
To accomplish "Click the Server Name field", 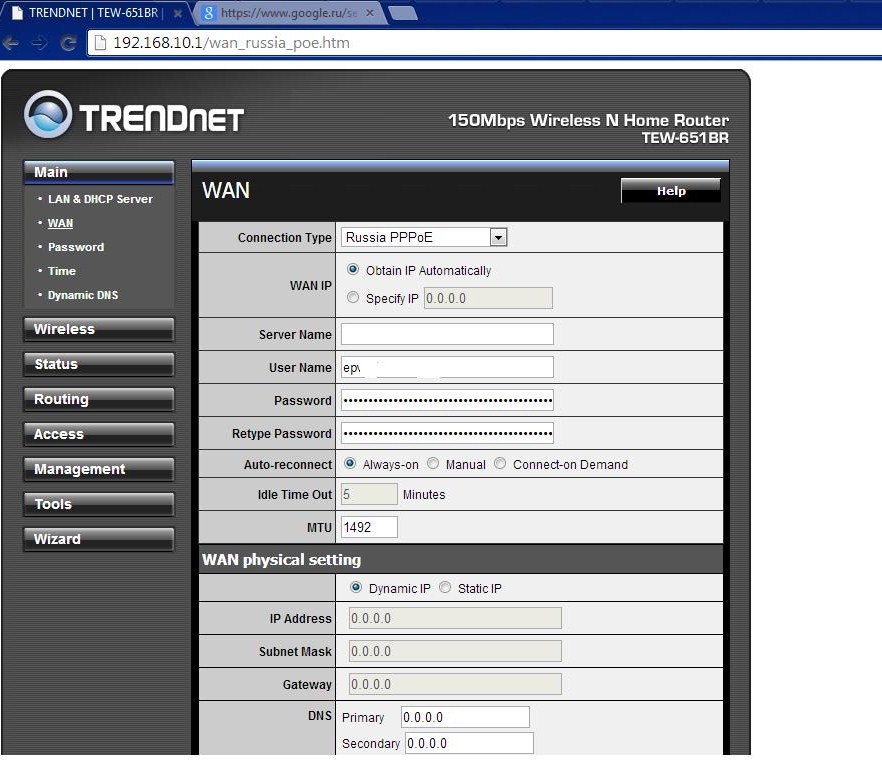I will coord(447,334).
